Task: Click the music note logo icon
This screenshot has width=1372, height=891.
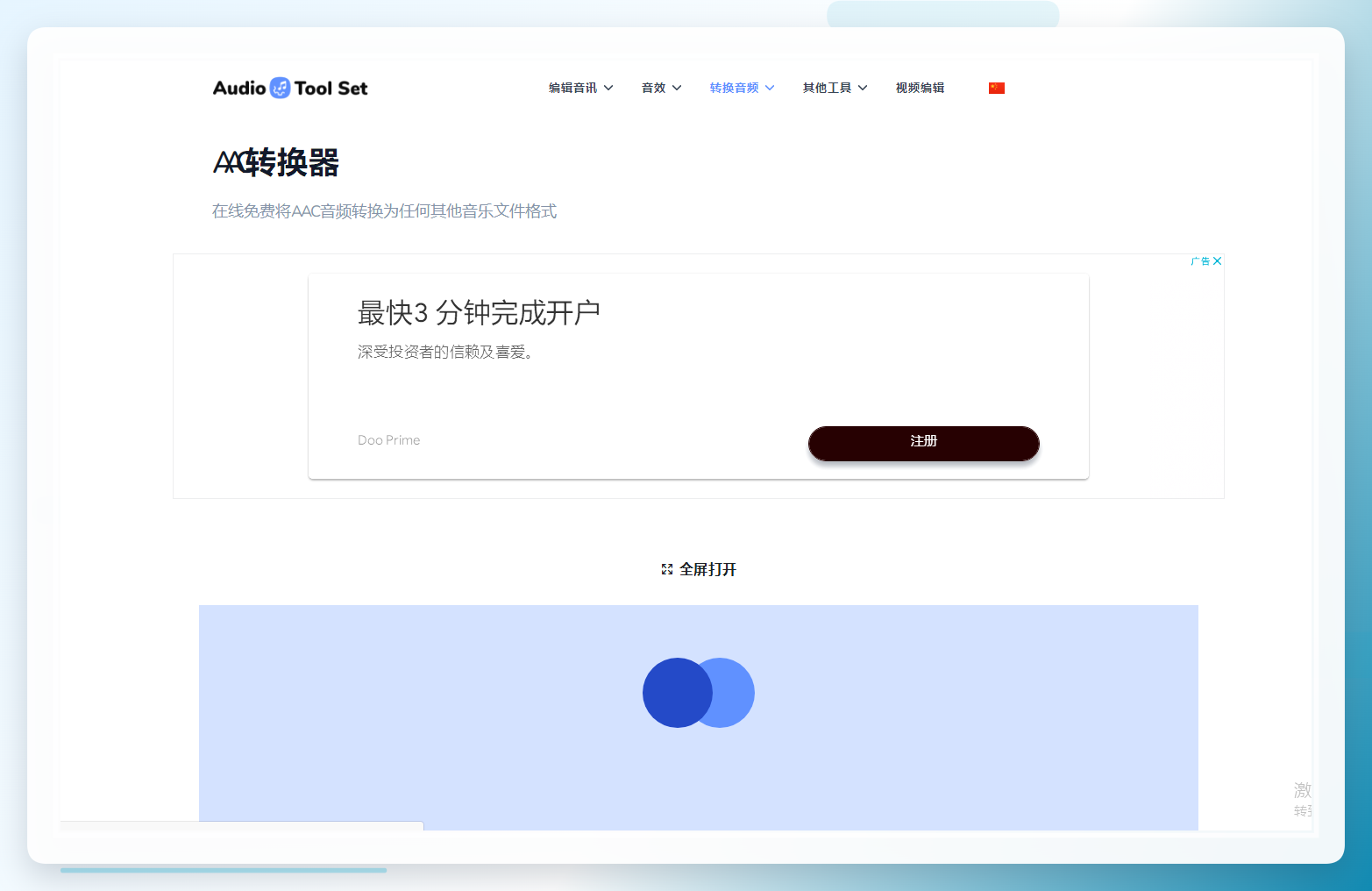Action: [280, 88]
